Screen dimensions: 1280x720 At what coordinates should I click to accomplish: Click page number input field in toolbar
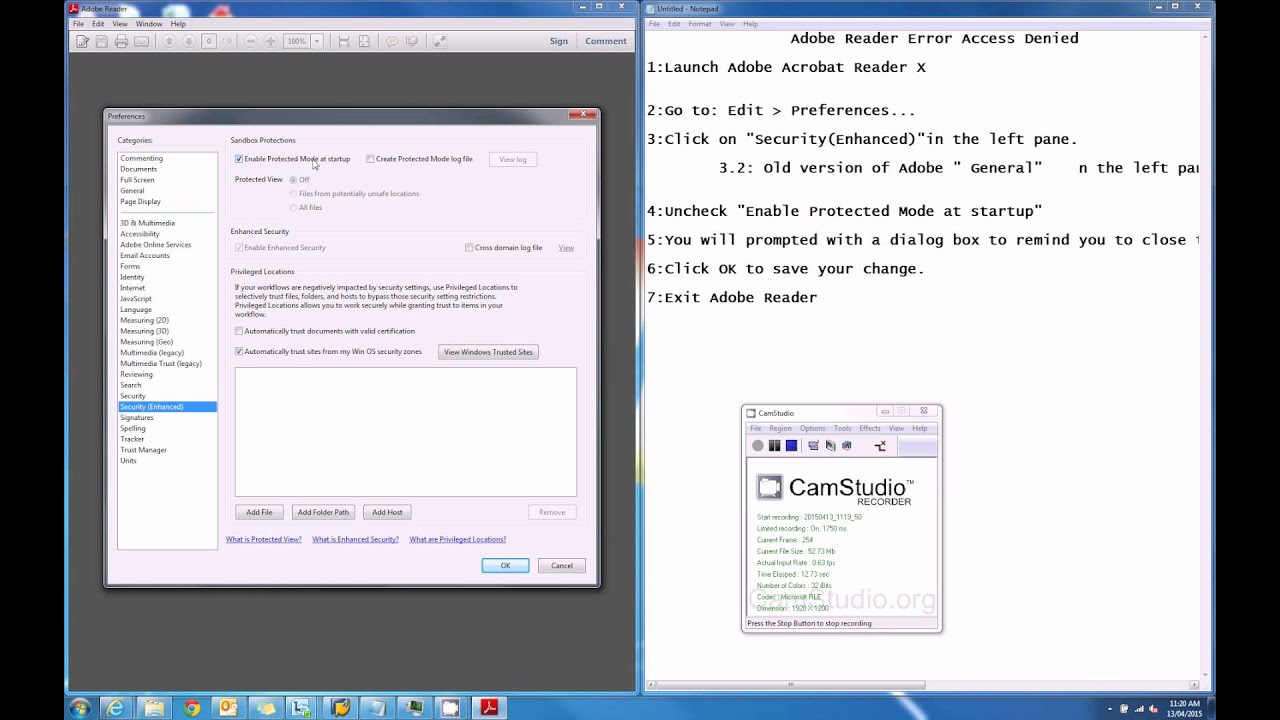tap(209, 41)
